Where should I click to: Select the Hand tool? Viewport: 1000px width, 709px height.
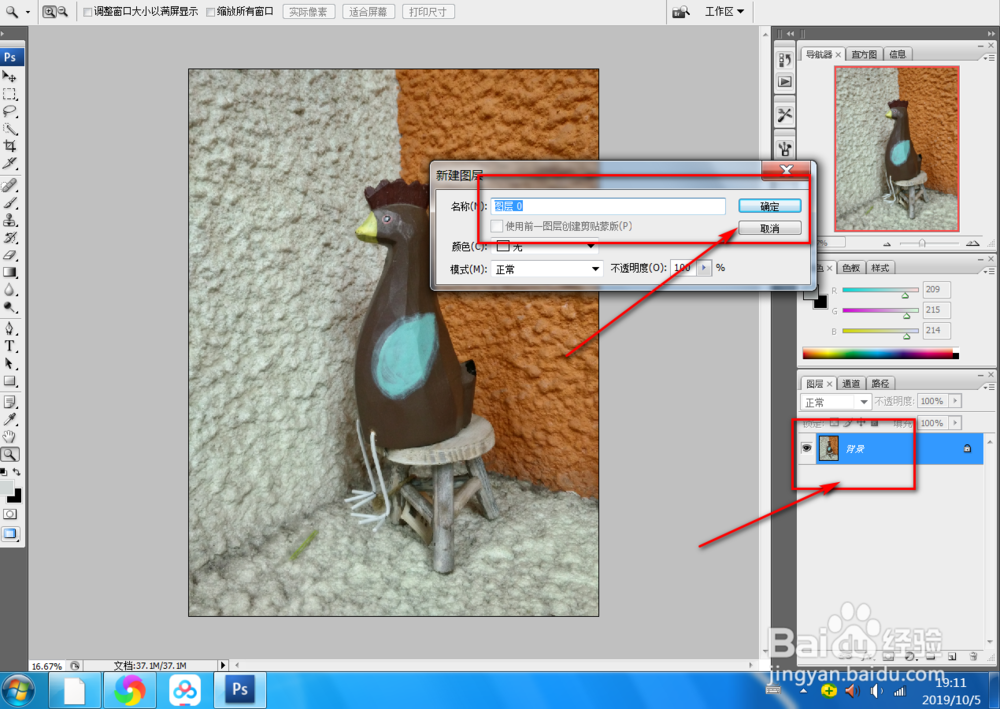coord(10,437)
